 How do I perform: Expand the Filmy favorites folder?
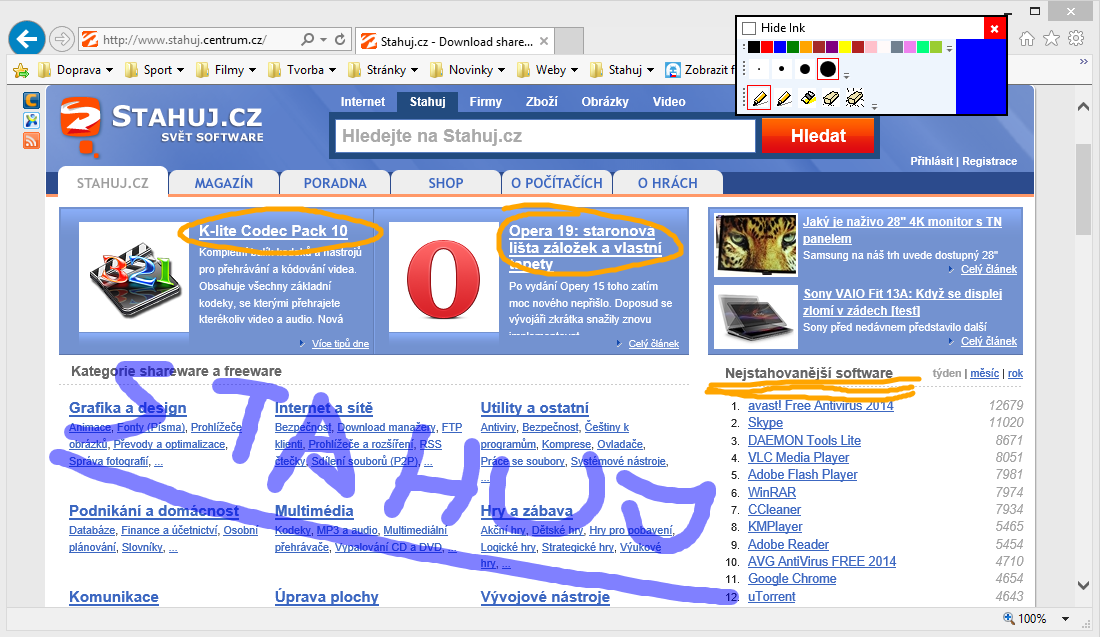pos(226,70)
